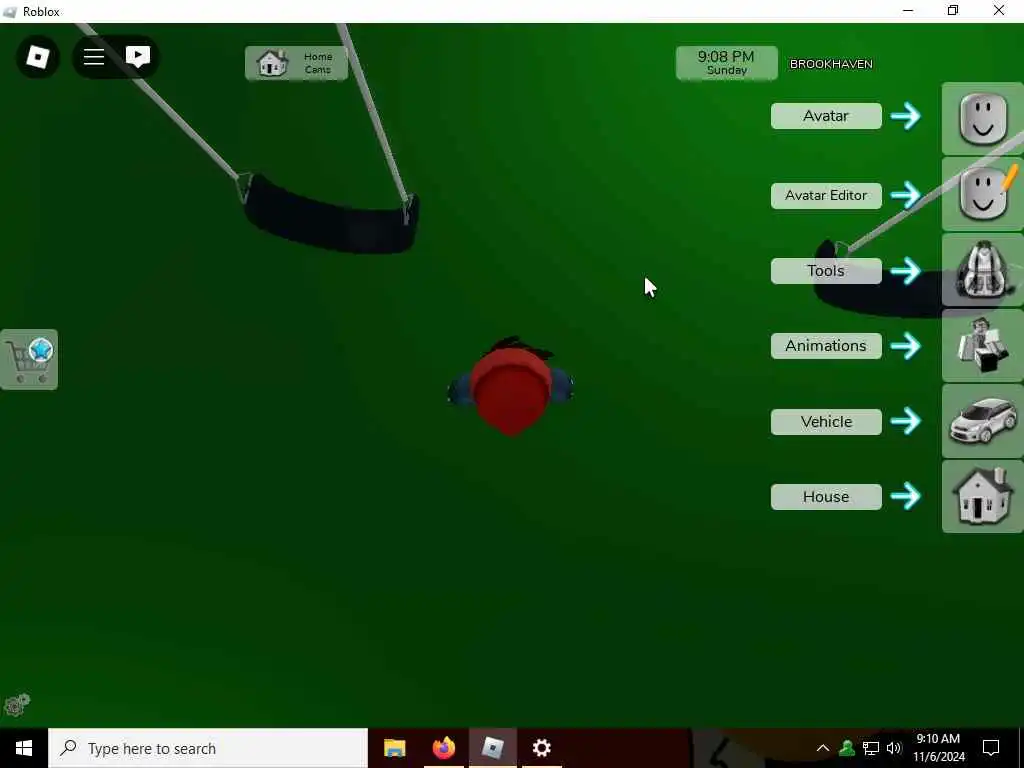Click the Animations label button

coord(826,345)
